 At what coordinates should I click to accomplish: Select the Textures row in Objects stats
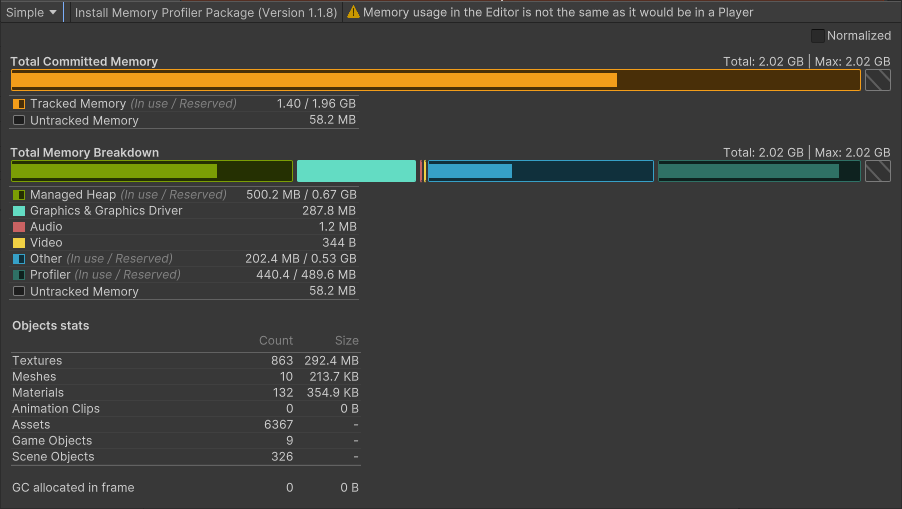tap(185, 361)
